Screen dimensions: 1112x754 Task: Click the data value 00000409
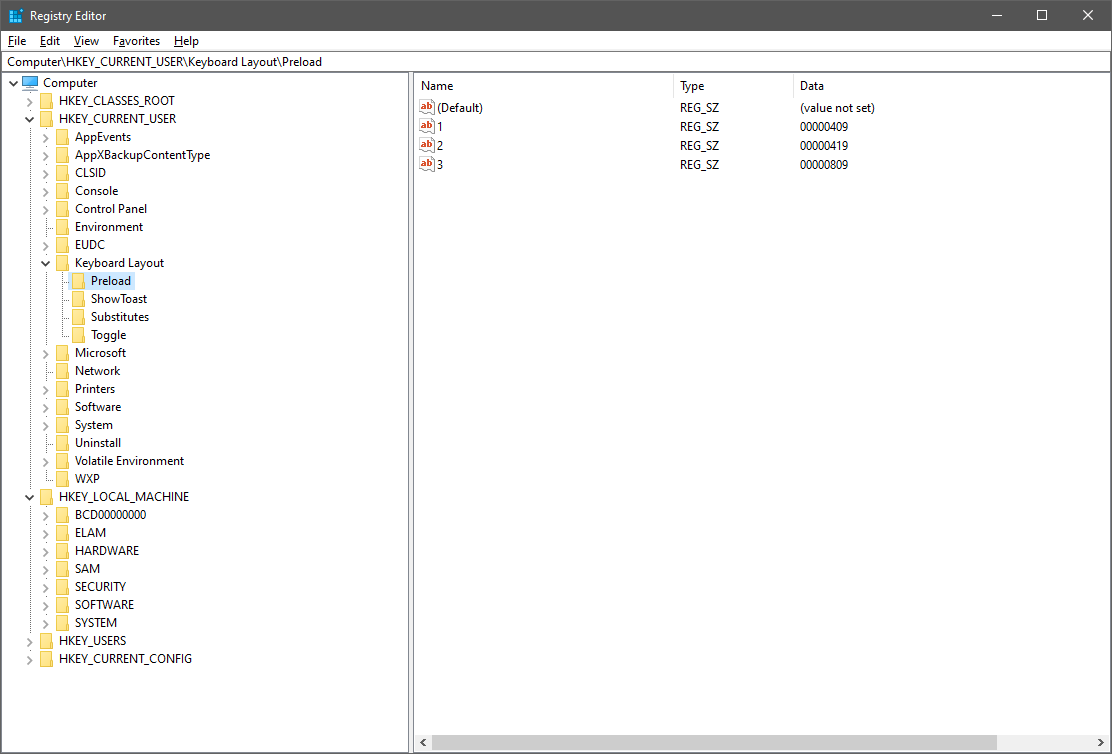click(x=824, y=127)
